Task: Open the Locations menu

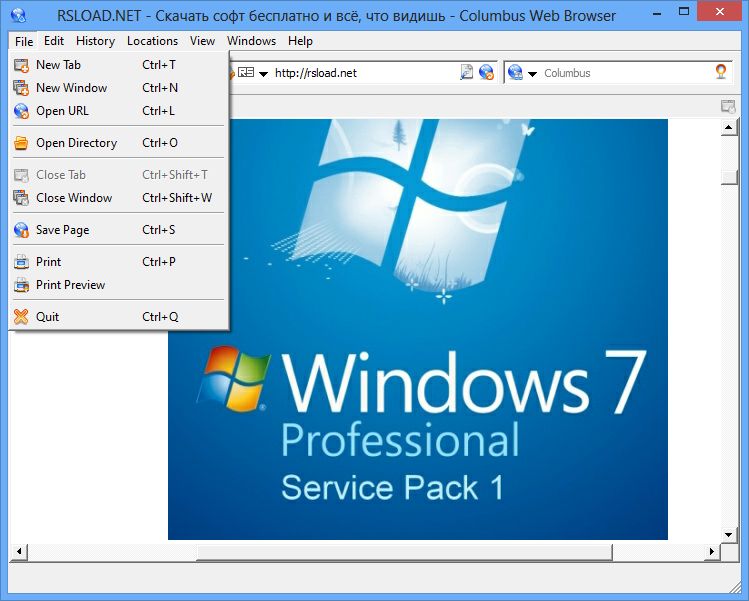Action: pyautogui.click(x=152, y=41)
